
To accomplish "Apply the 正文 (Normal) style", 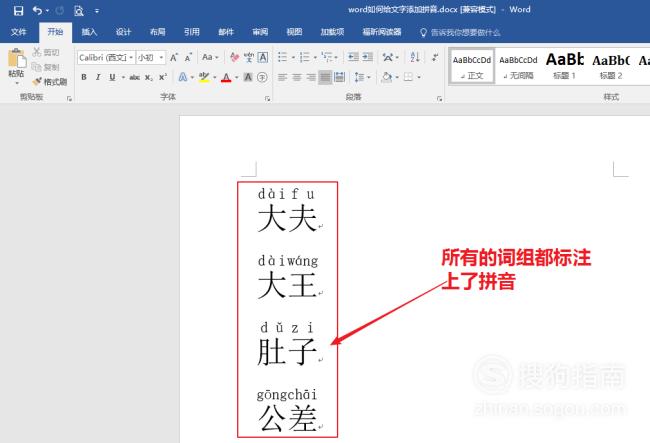I will (x=471, y=66).
